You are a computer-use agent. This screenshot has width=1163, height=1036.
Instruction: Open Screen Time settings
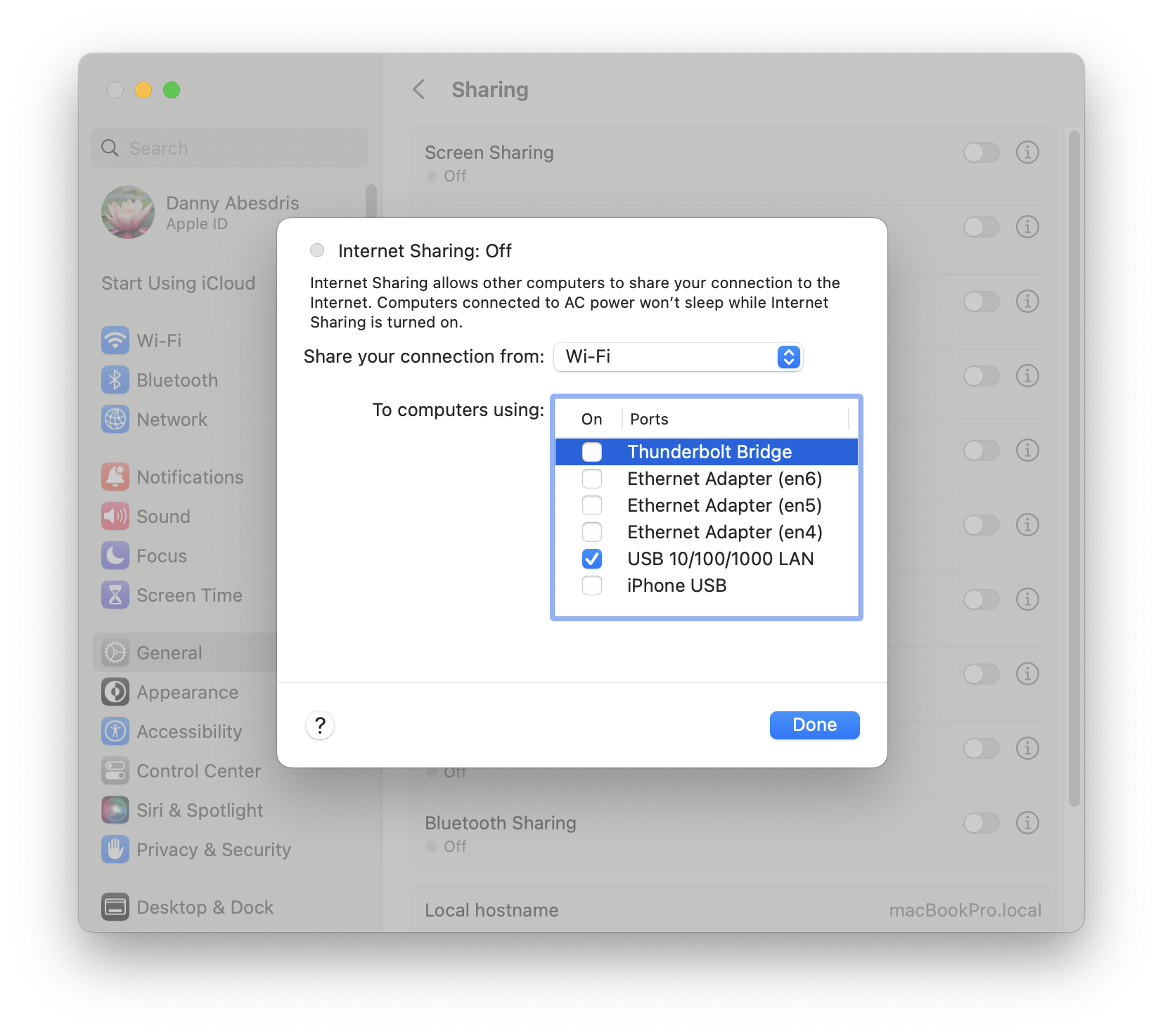(x=172, y=595)
